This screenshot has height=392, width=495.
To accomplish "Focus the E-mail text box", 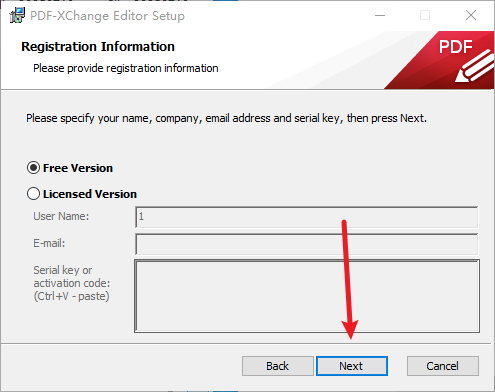I will point(307,244).
